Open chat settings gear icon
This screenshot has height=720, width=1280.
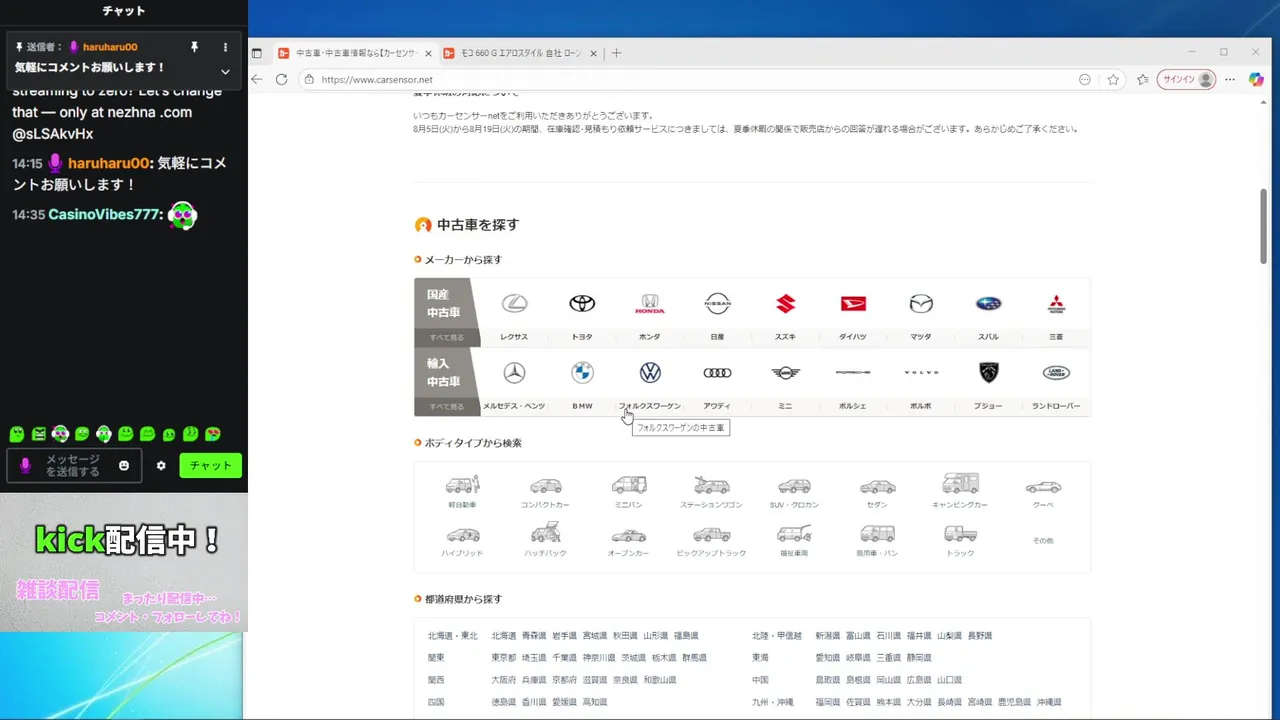click(x=161, y=466)
